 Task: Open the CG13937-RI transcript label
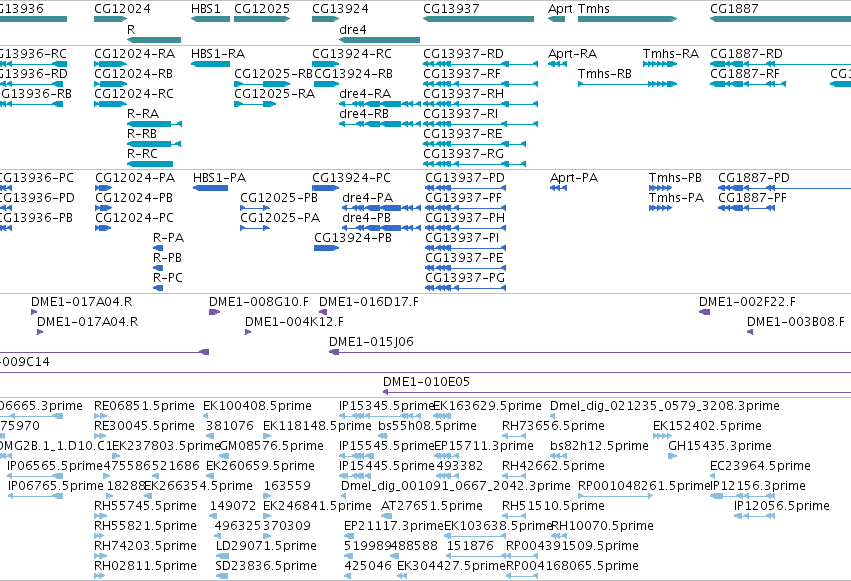pos(461,114)
